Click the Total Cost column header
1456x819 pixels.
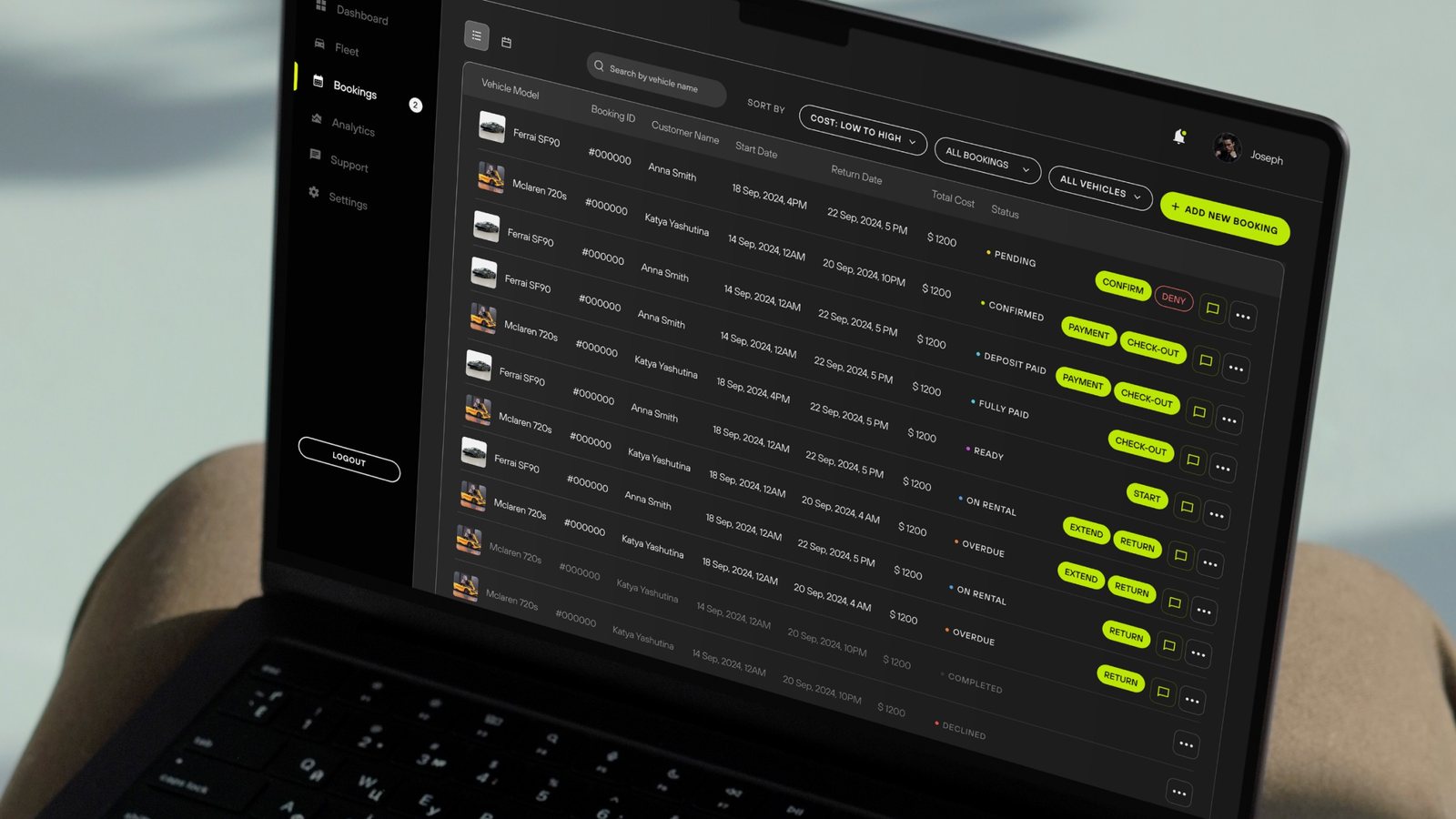[953, 197]
